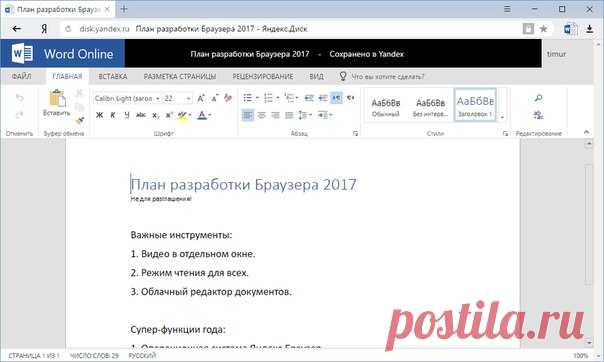
Task: Open bullet list style dropdown
Action: click(x=257, y=99)
